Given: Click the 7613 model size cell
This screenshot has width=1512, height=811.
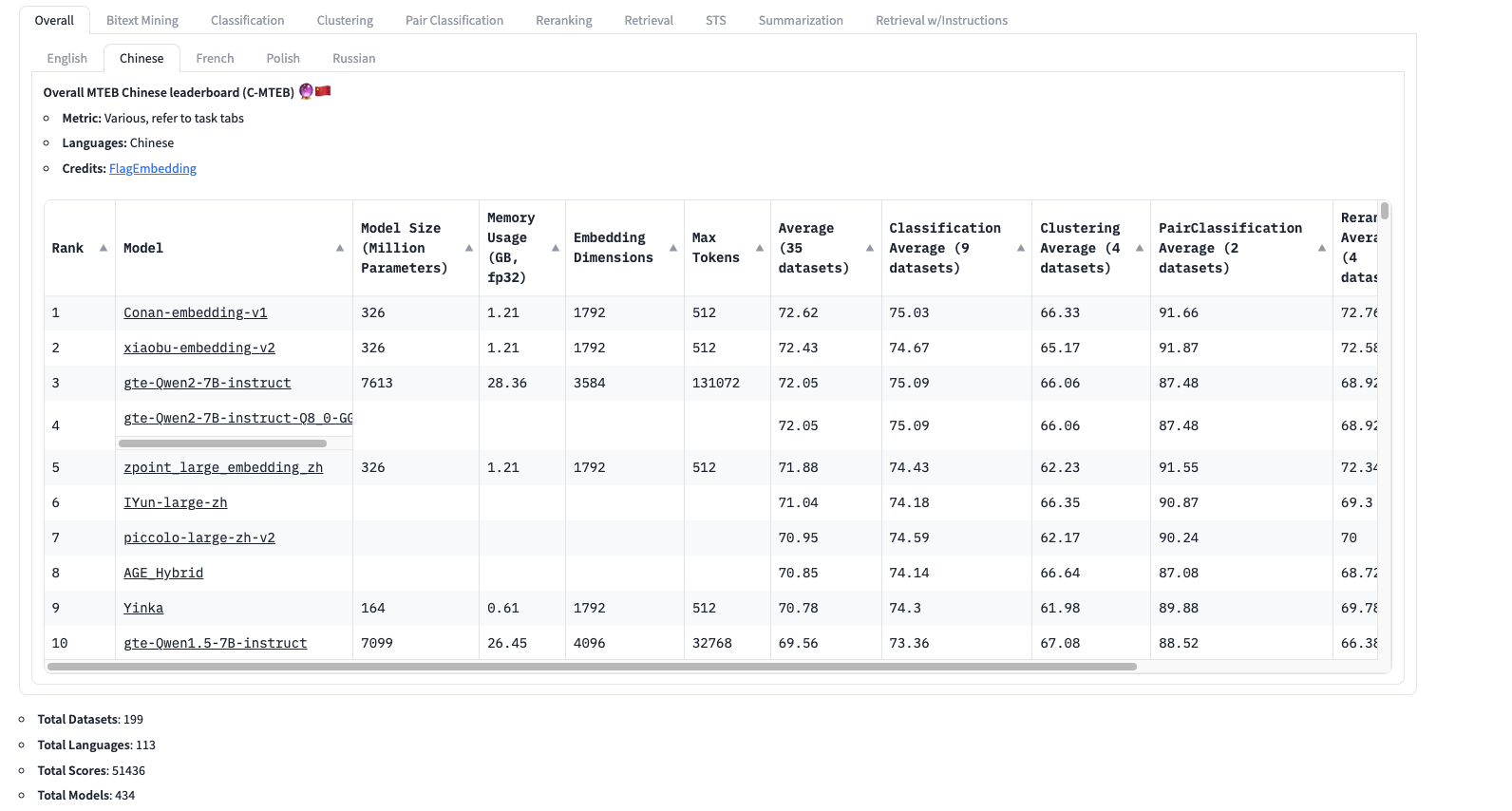Looking at the screenshot, I should point(415,383).
